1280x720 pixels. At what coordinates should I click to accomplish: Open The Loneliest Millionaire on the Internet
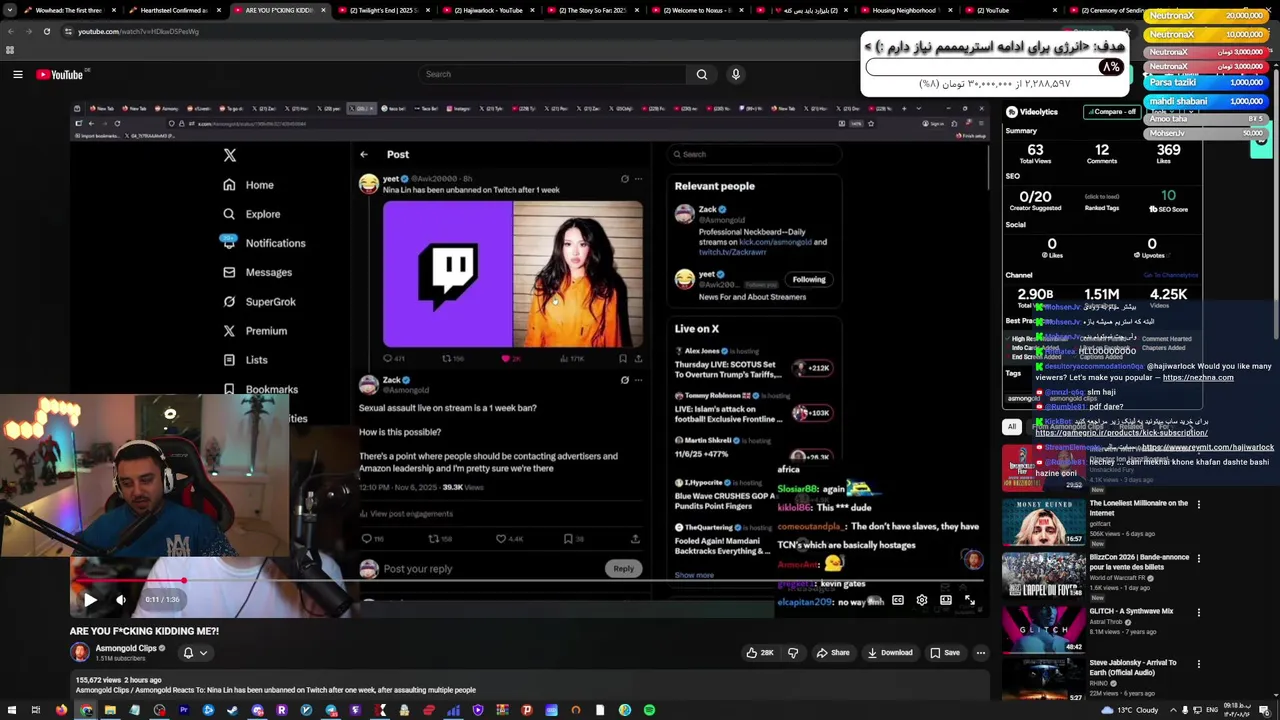pyautogui.click(x=1138, y=508)
